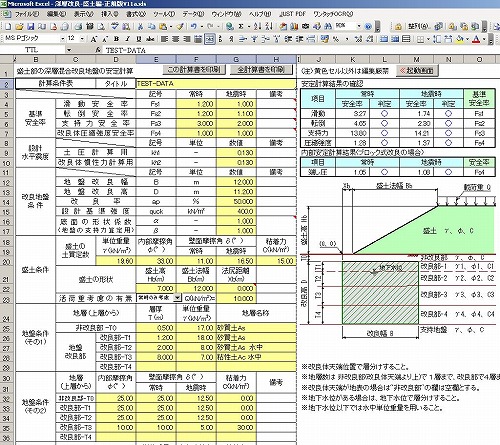This screenshot has width=500, height=445.
Task: Click the Print icon in the standard toolbar
Action: (x=78, y=26)
